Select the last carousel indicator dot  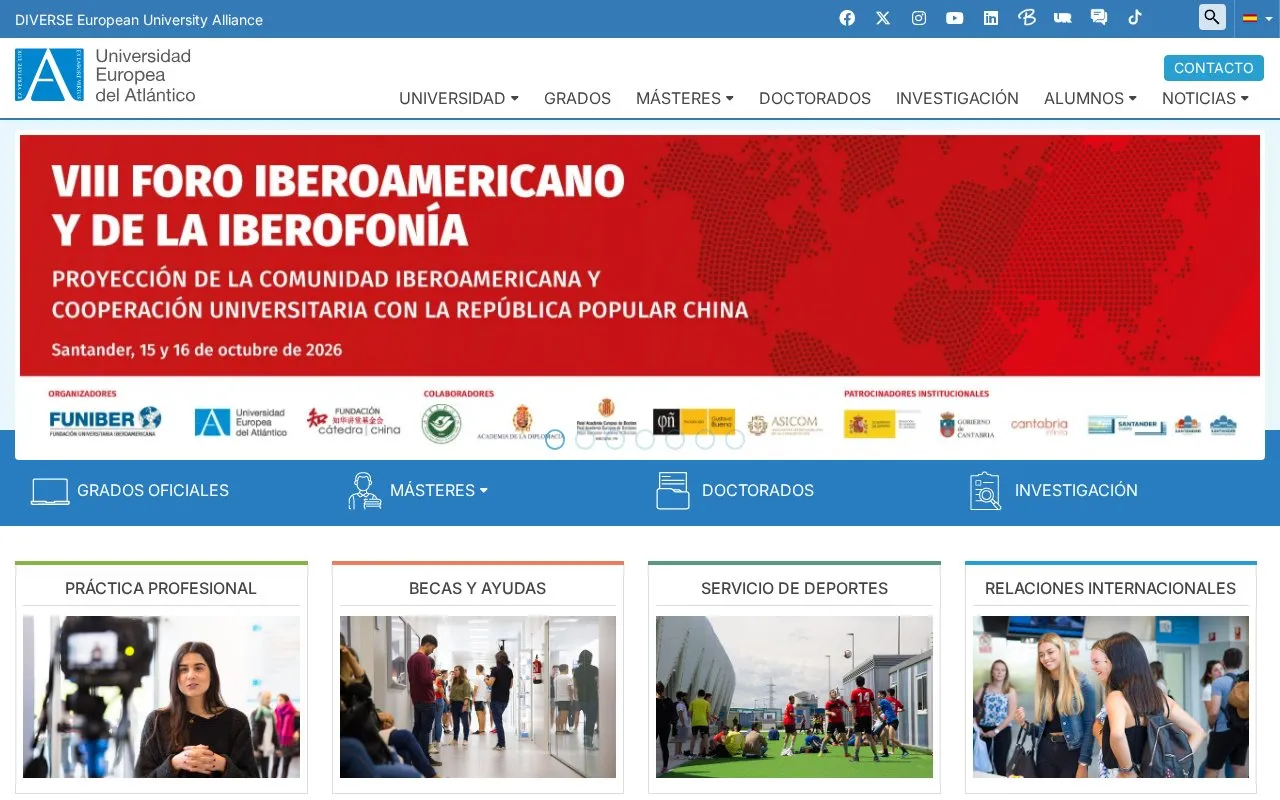pyautogui.click(x=735, y=439)
